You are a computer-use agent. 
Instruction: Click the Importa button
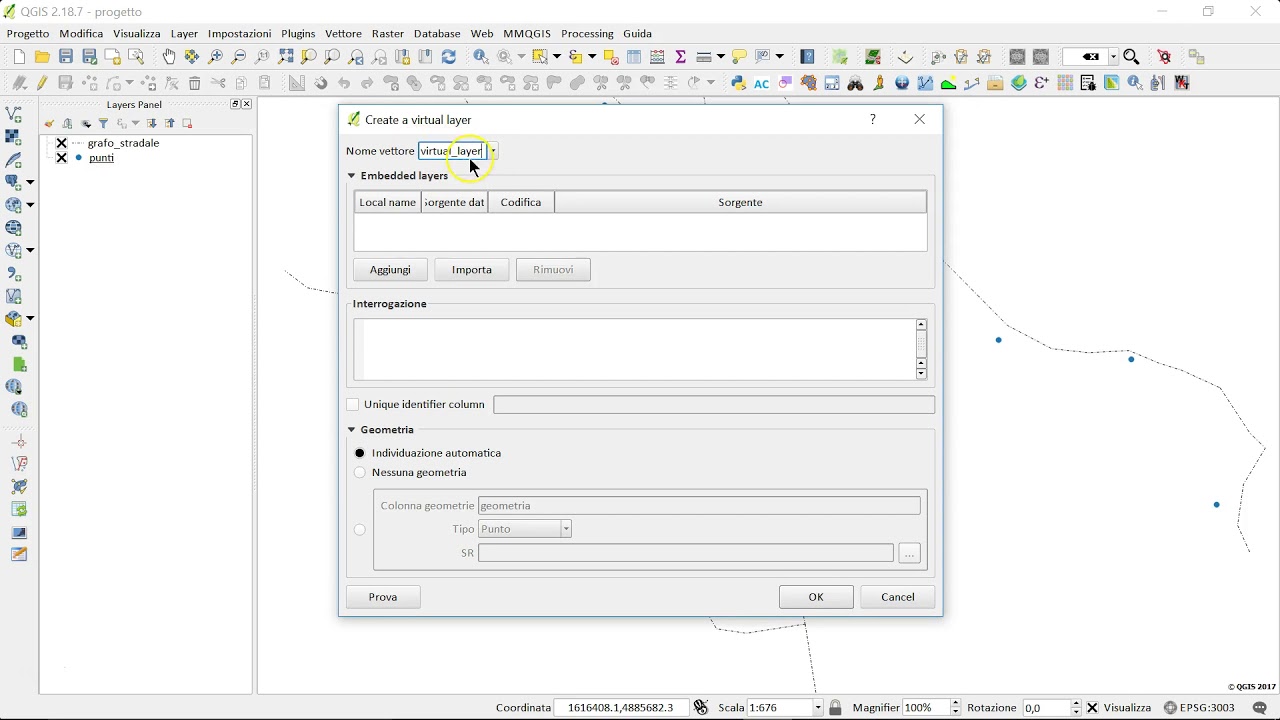[472, 270]
